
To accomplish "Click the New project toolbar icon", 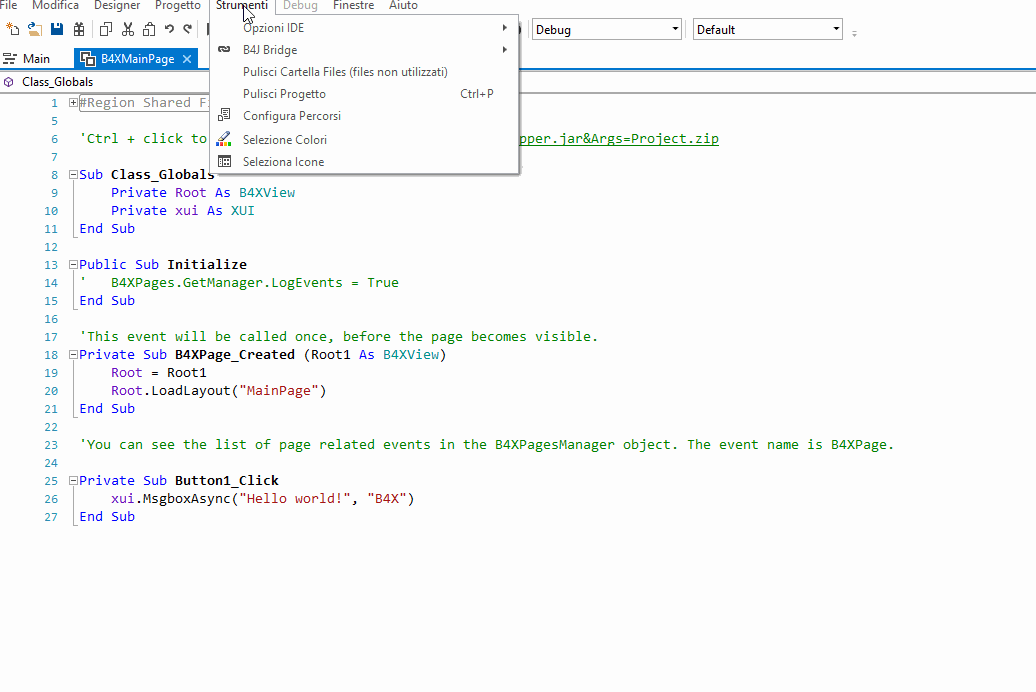I will (x=13, y=29).
